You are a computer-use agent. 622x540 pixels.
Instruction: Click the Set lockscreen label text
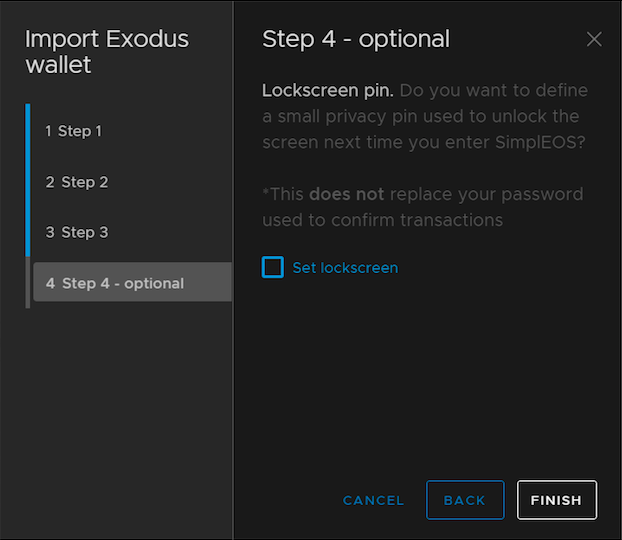point(345,268)
